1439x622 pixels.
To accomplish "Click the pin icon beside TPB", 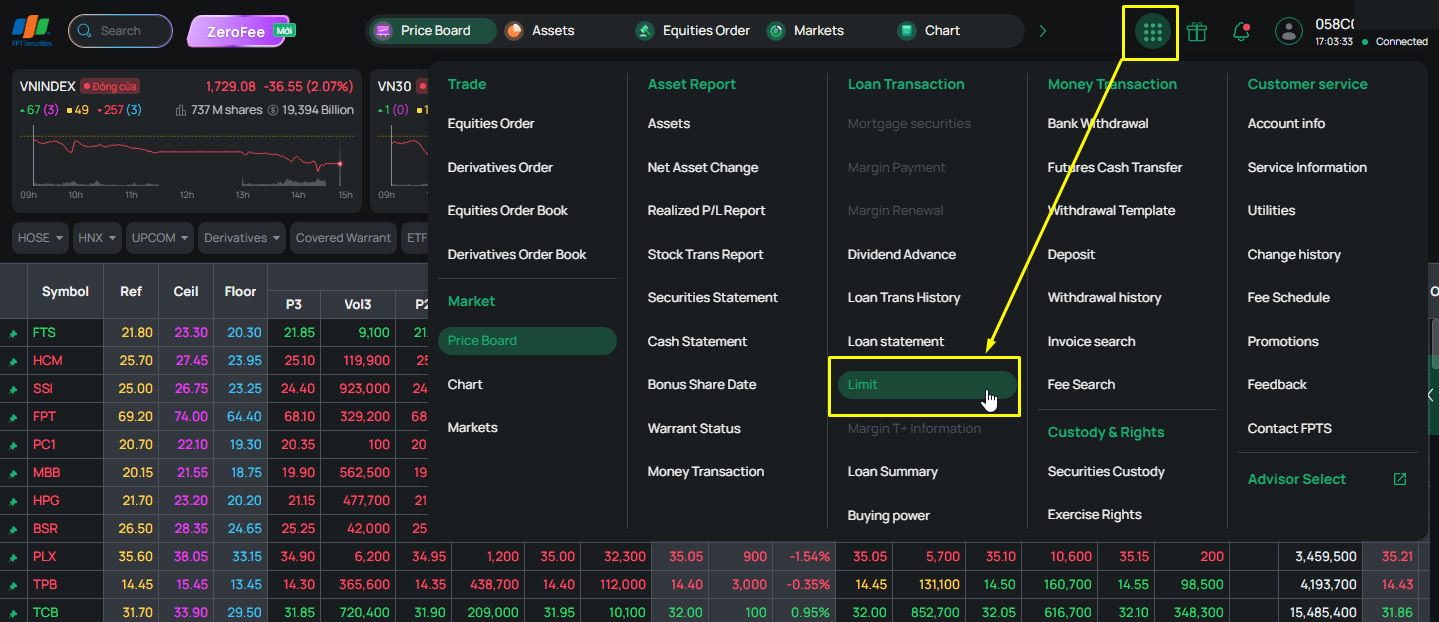I will [14, 585].
